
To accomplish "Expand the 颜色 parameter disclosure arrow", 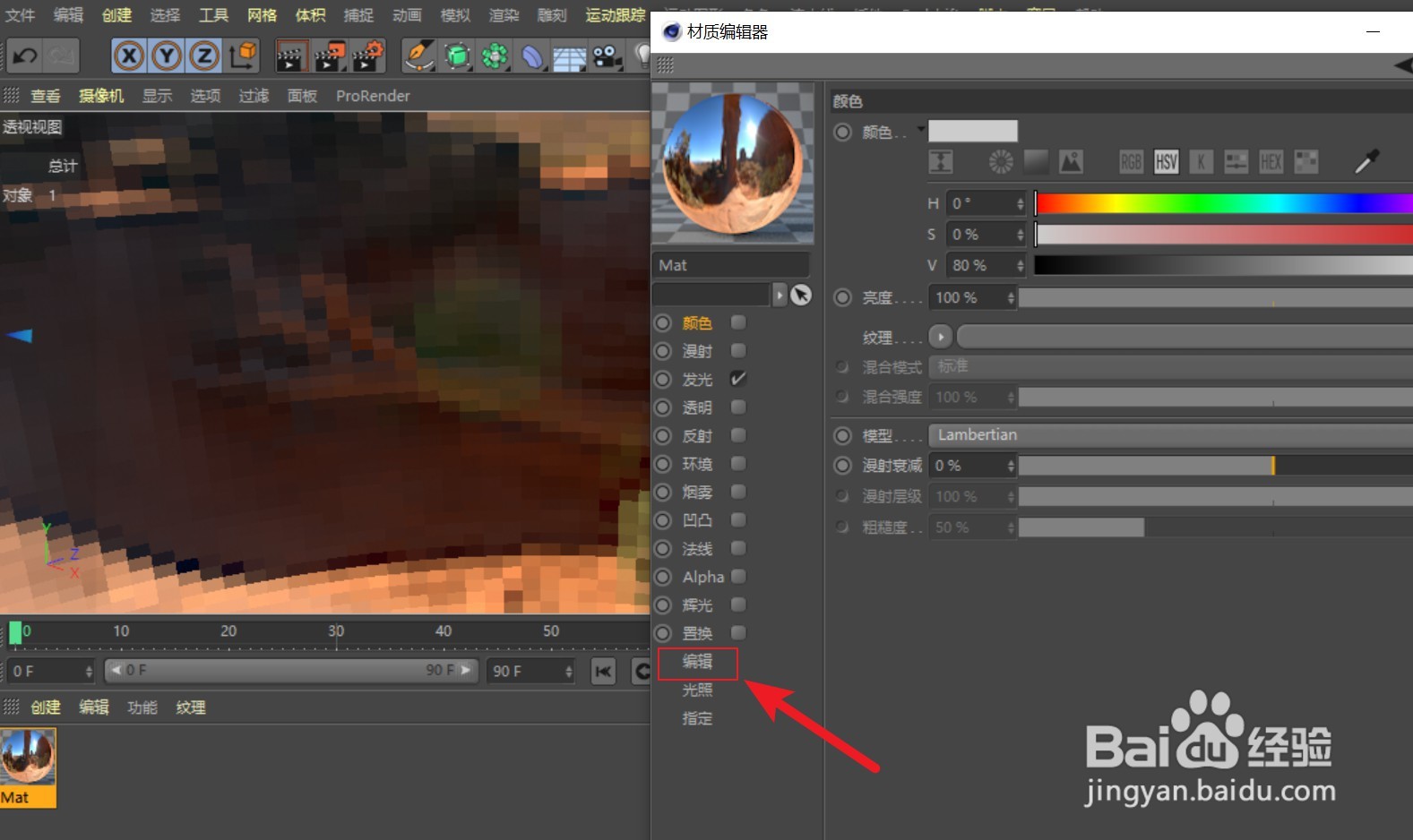I will 920,130.
